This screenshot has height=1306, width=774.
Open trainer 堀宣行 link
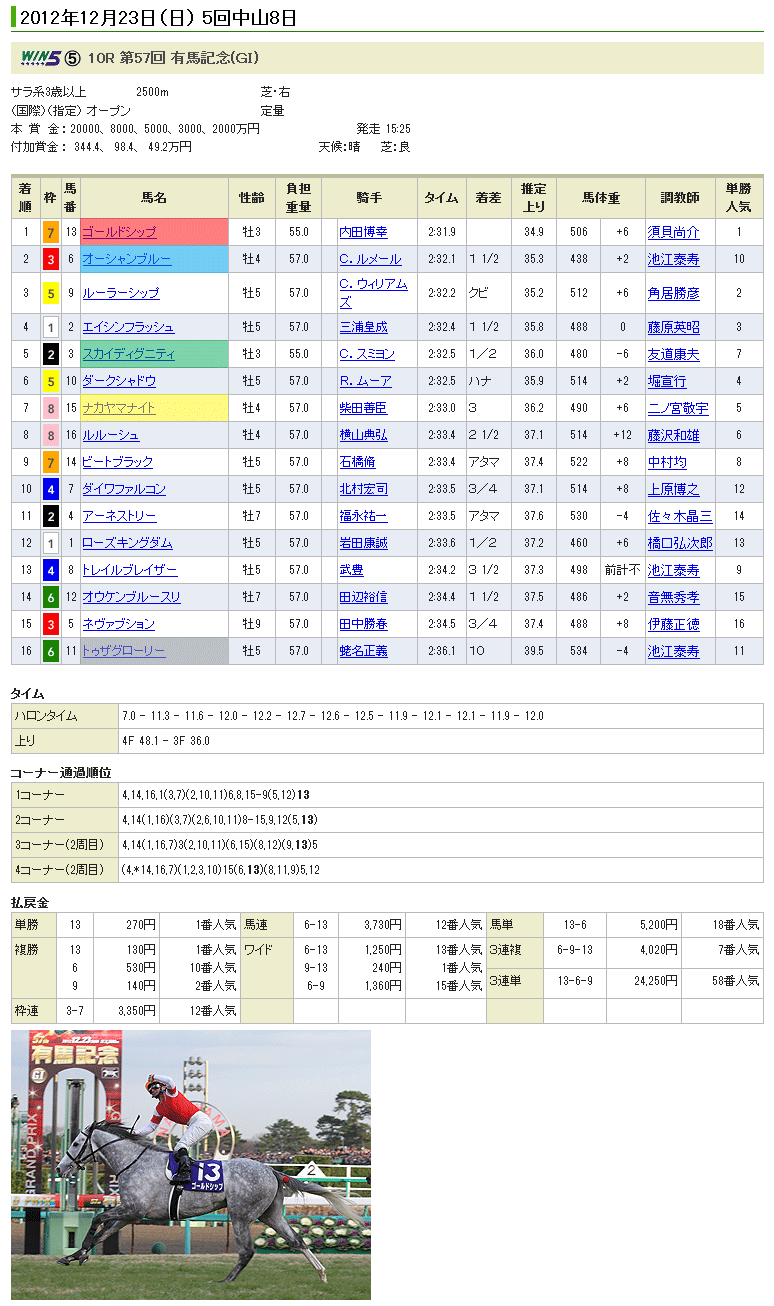click(x=667, y=381)
